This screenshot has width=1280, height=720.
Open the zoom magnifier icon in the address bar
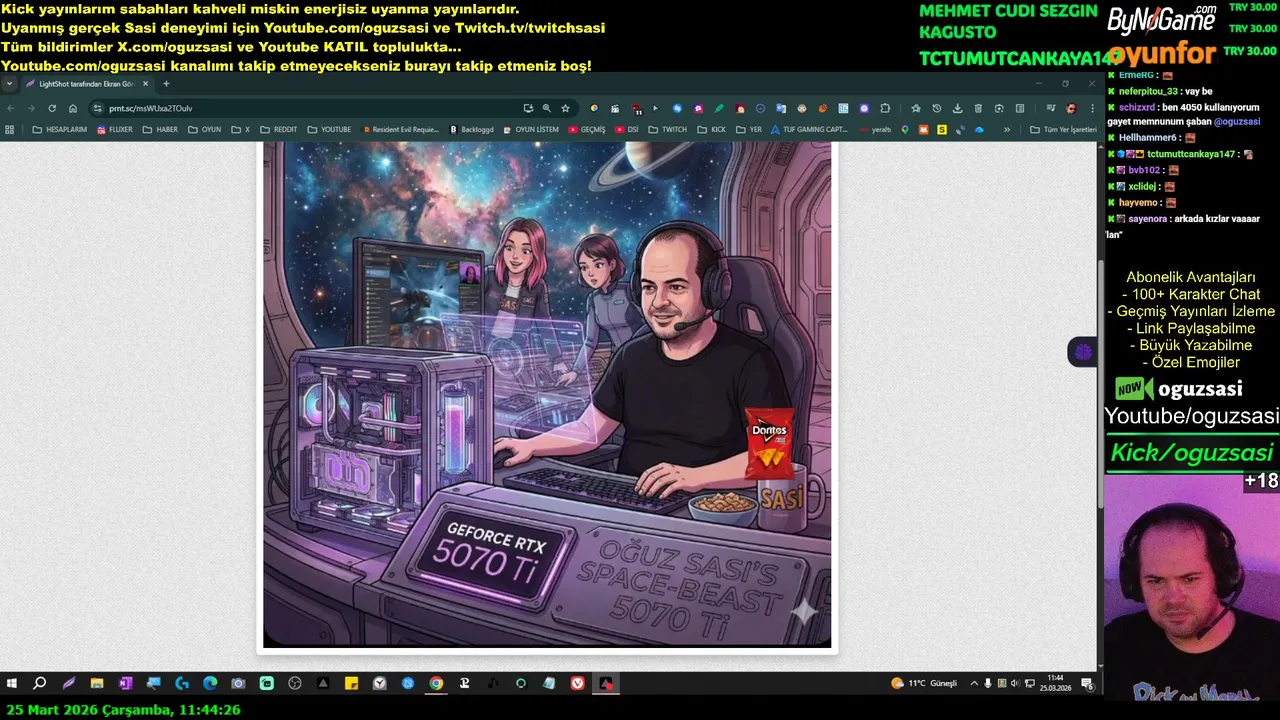tap(546, 108)
